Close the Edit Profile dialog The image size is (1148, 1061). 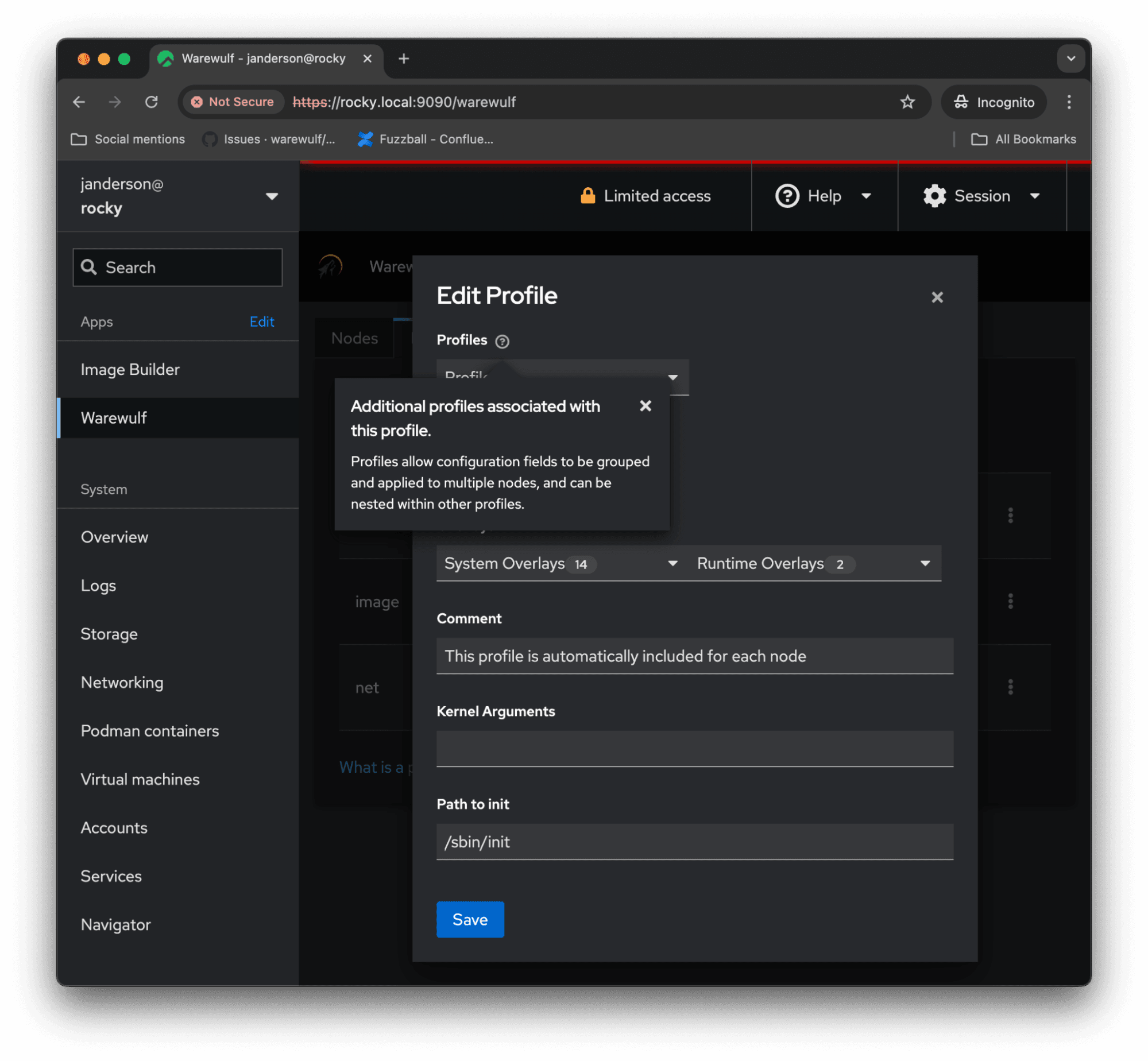pyautogui.click(x=937, y=297)
